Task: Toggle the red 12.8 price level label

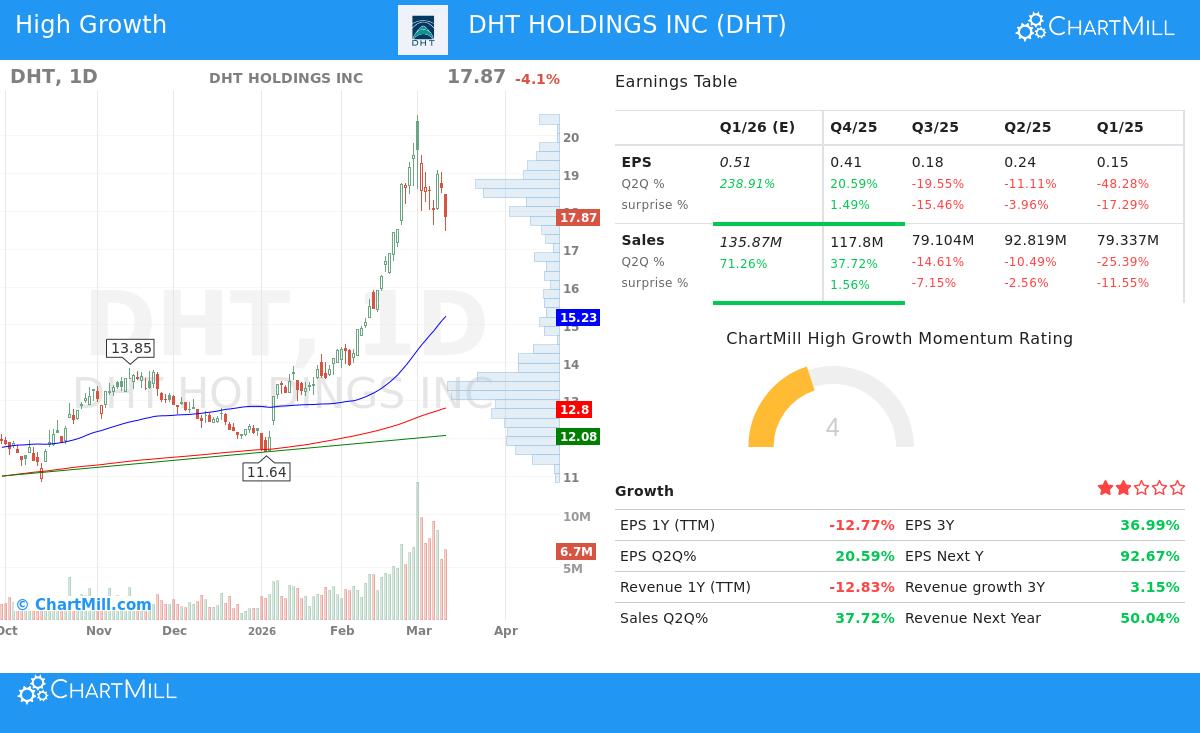Action: [x=574, y=409]
